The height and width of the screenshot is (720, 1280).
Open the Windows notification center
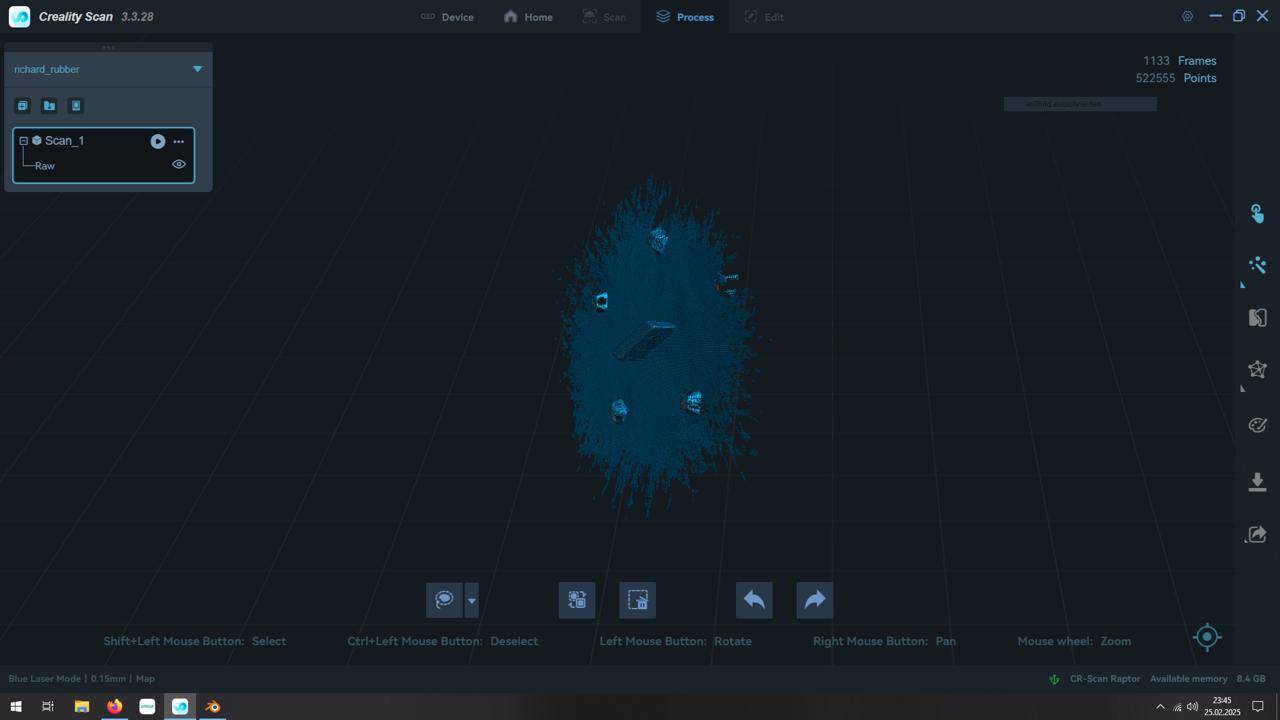(1259, 707)
